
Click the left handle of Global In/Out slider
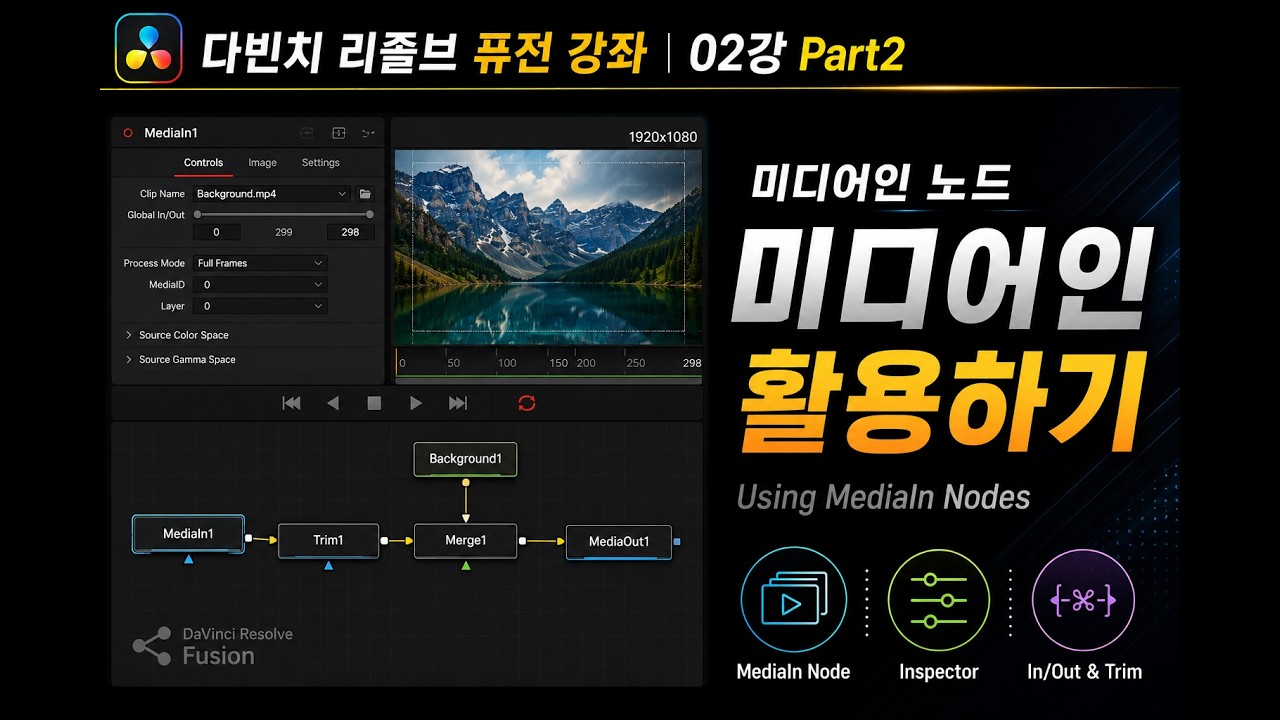coord(197,214)
